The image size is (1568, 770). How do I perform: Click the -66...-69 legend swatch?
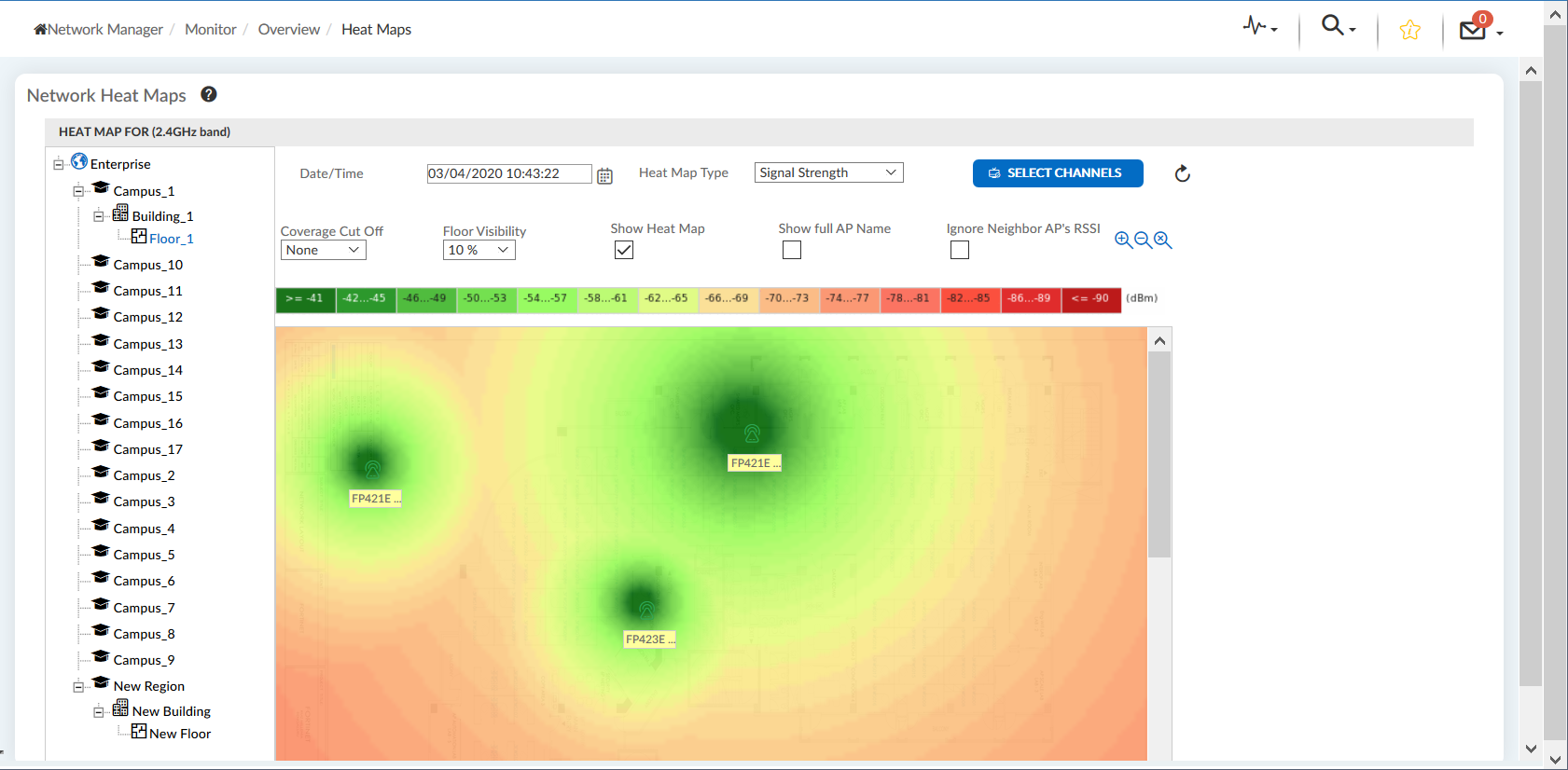pyautogui.click(x=727, y=299)
